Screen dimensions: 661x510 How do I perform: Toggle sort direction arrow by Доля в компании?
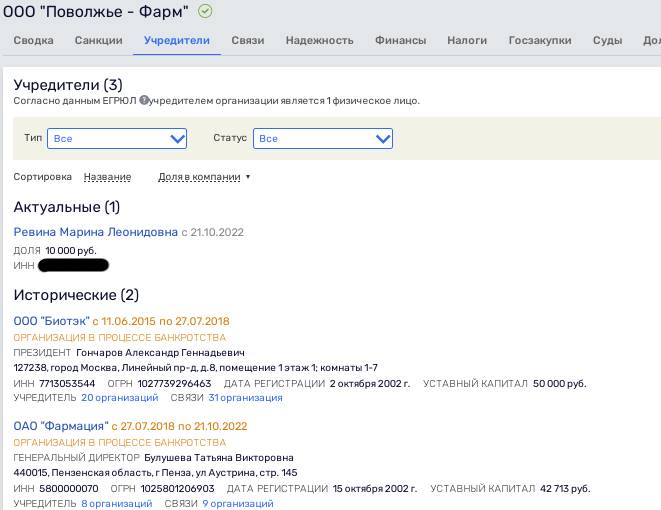tap(248, 177)
